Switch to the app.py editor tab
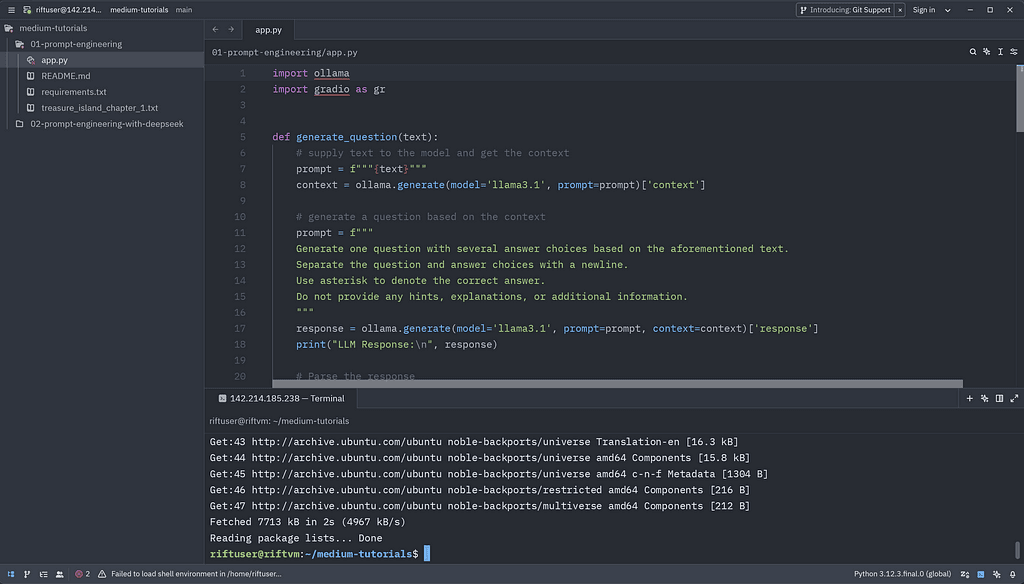 (268, 29)
